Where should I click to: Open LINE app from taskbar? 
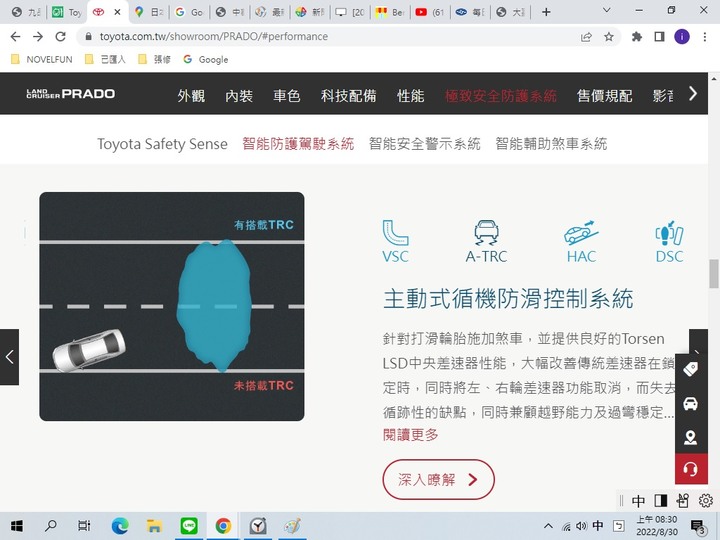189,526
